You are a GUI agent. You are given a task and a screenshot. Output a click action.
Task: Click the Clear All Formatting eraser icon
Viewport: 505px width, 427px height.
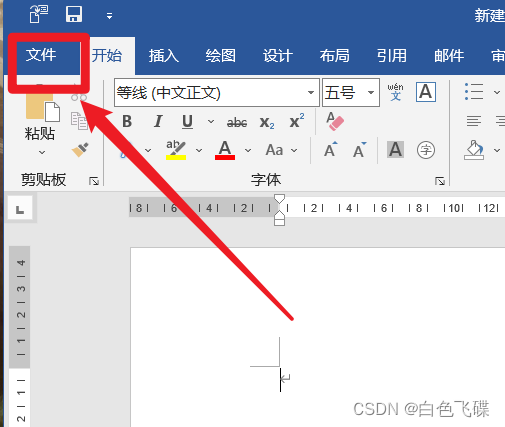(335, 121)
